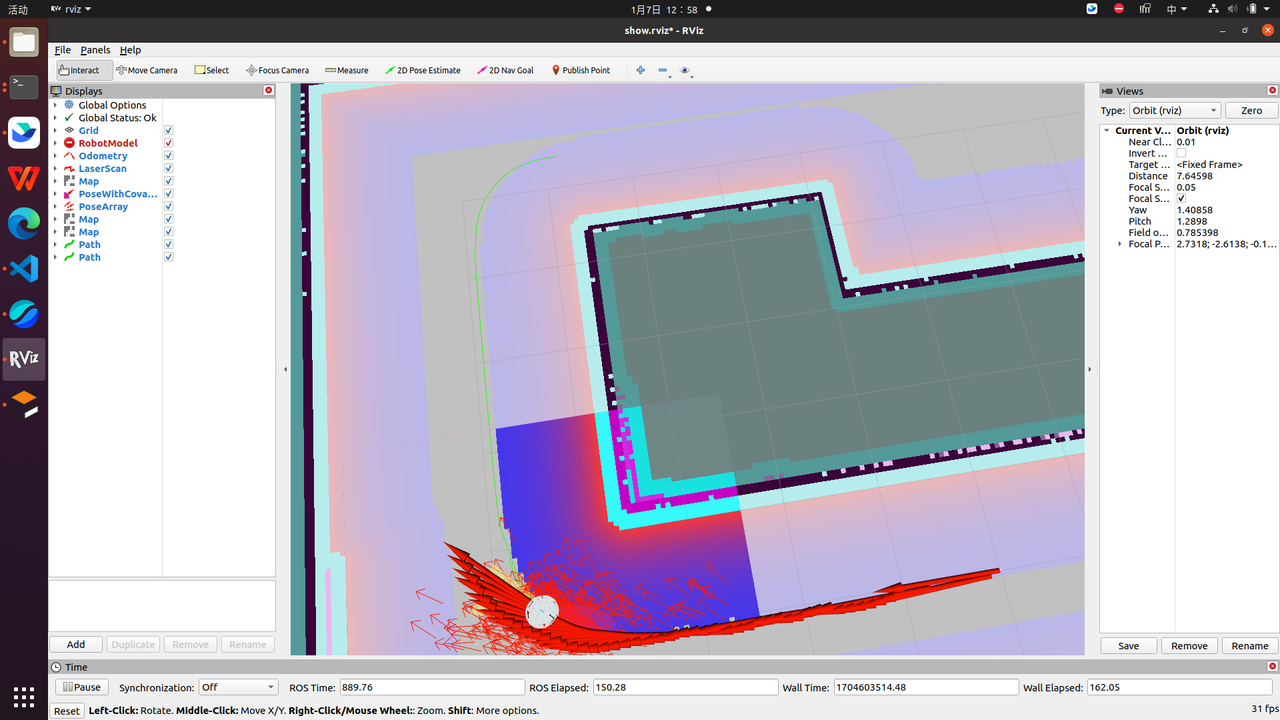Expand the Grid display properties
The image size is (1280, 720).
click(x=55, y=130)
